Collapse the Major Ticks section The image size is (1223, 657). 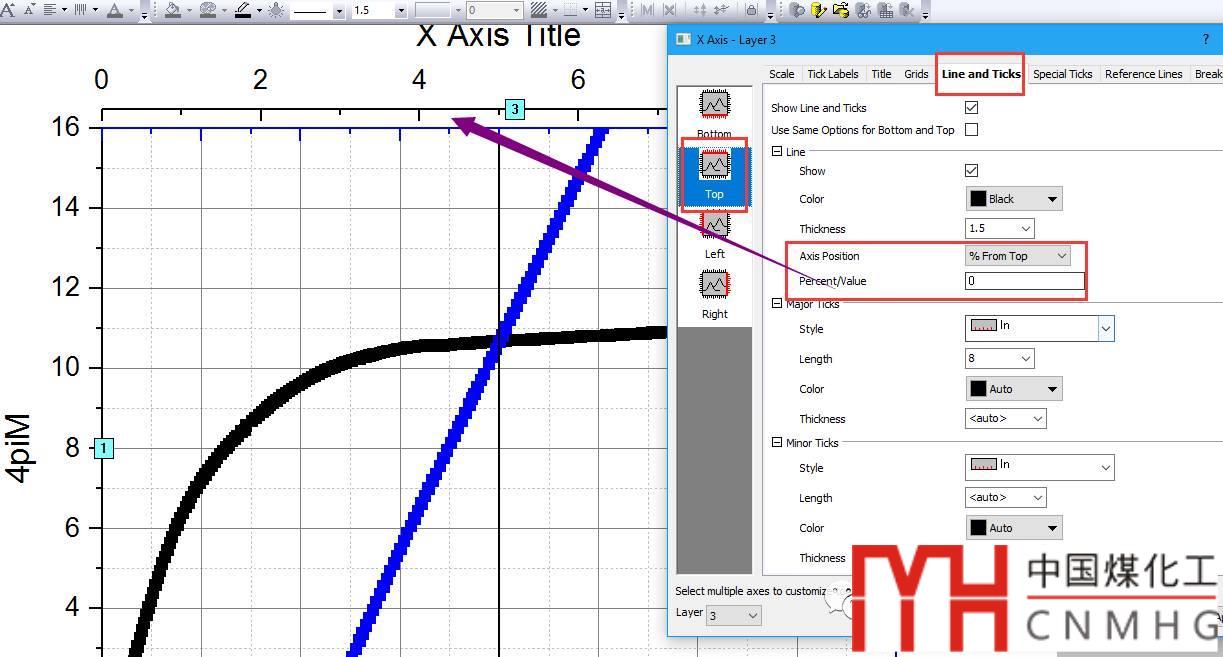(777, 304)
